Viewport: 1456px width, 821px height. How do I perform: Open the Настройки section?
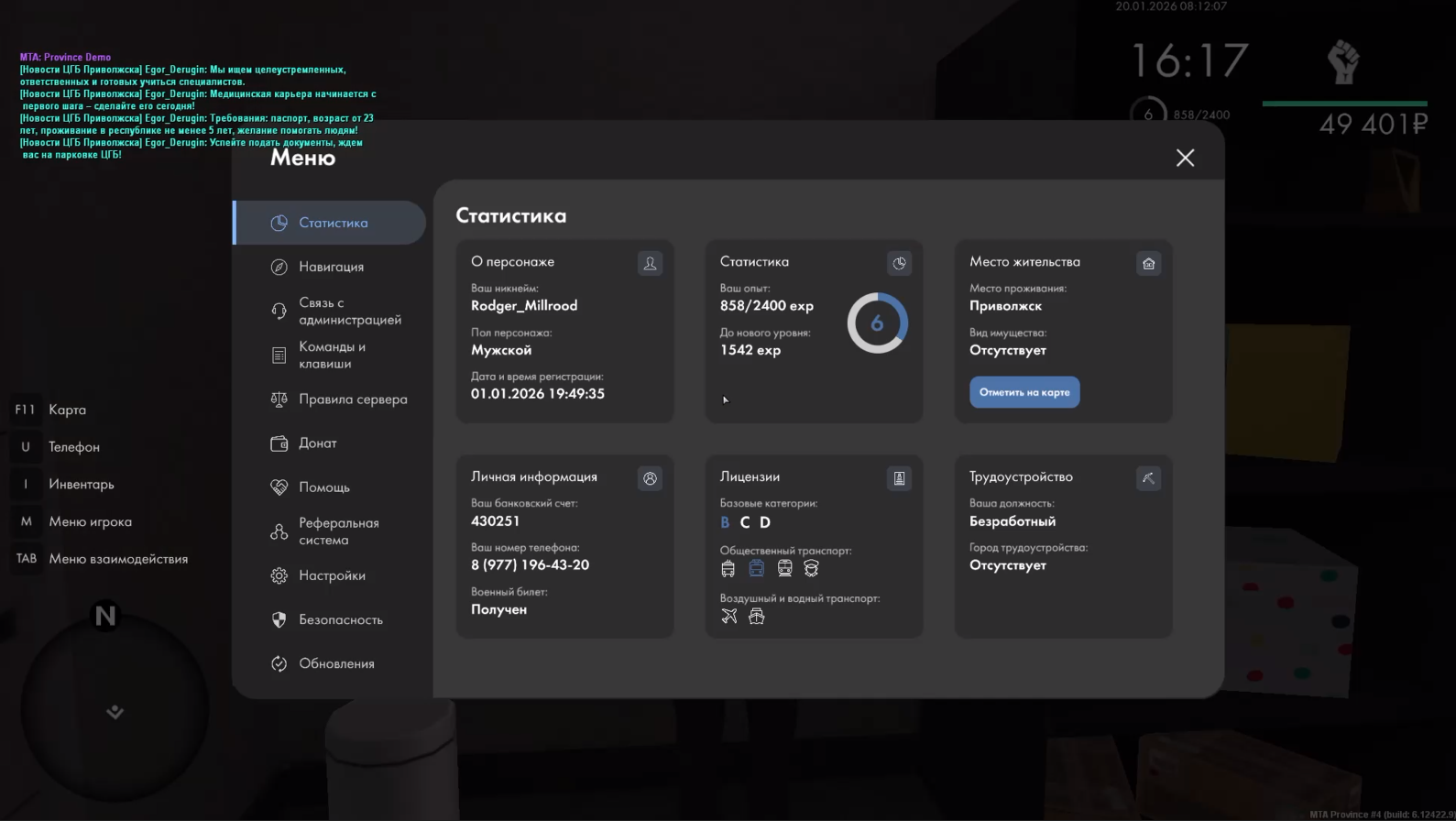[x=332, y=575]
